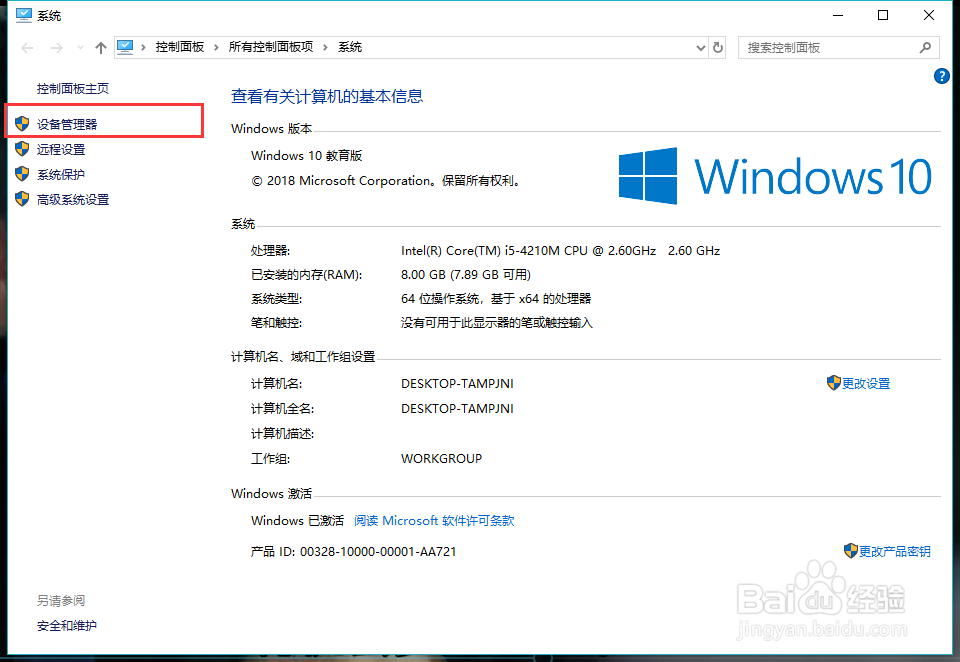Click shield icon beside 高级系统设置
The height and width of the screenshot is (662, 960).
coord(22,199)
